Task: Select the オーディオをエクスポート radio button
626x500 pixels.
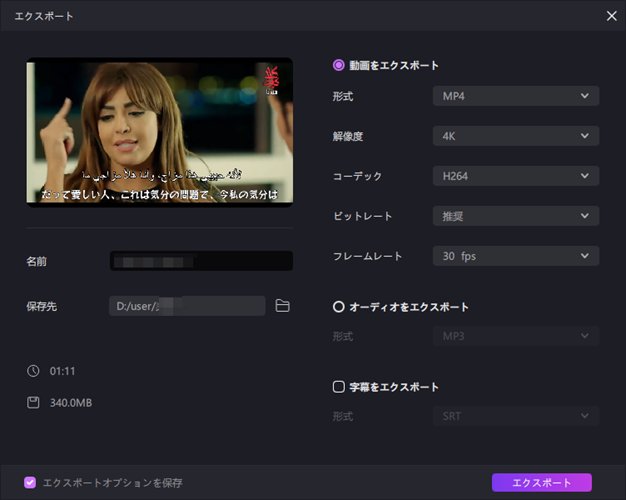Action: click(339, 307)
